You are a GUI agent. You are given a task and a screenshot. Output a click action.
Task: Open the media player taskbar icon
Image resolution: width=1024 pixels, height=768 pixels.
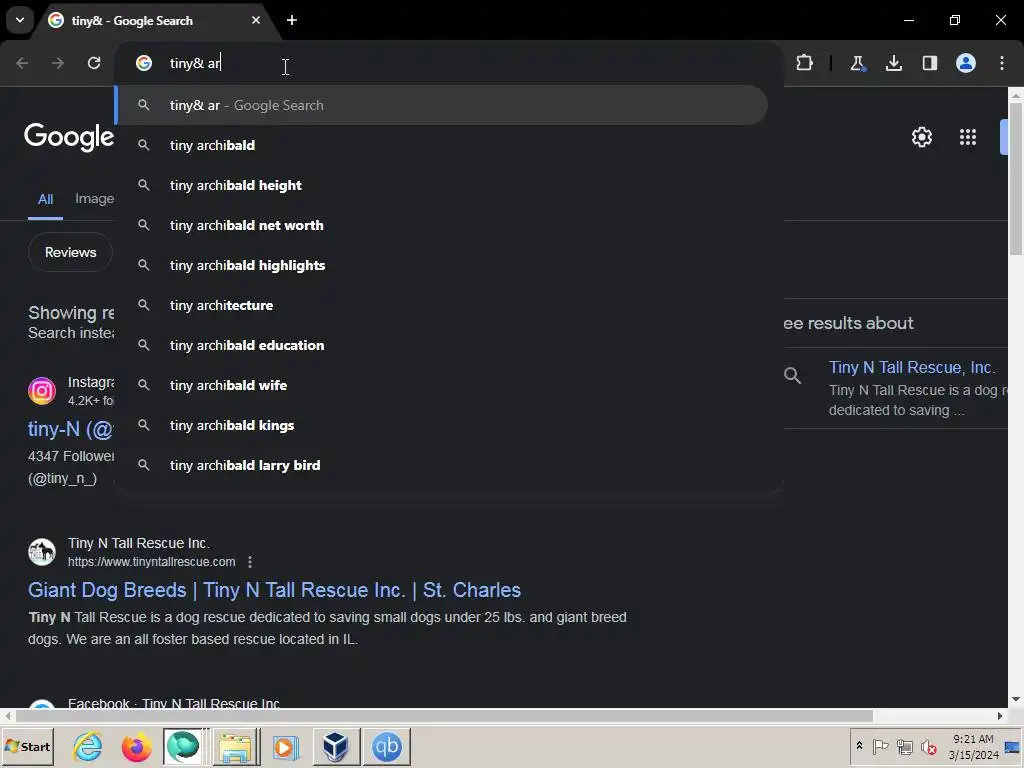285,746
